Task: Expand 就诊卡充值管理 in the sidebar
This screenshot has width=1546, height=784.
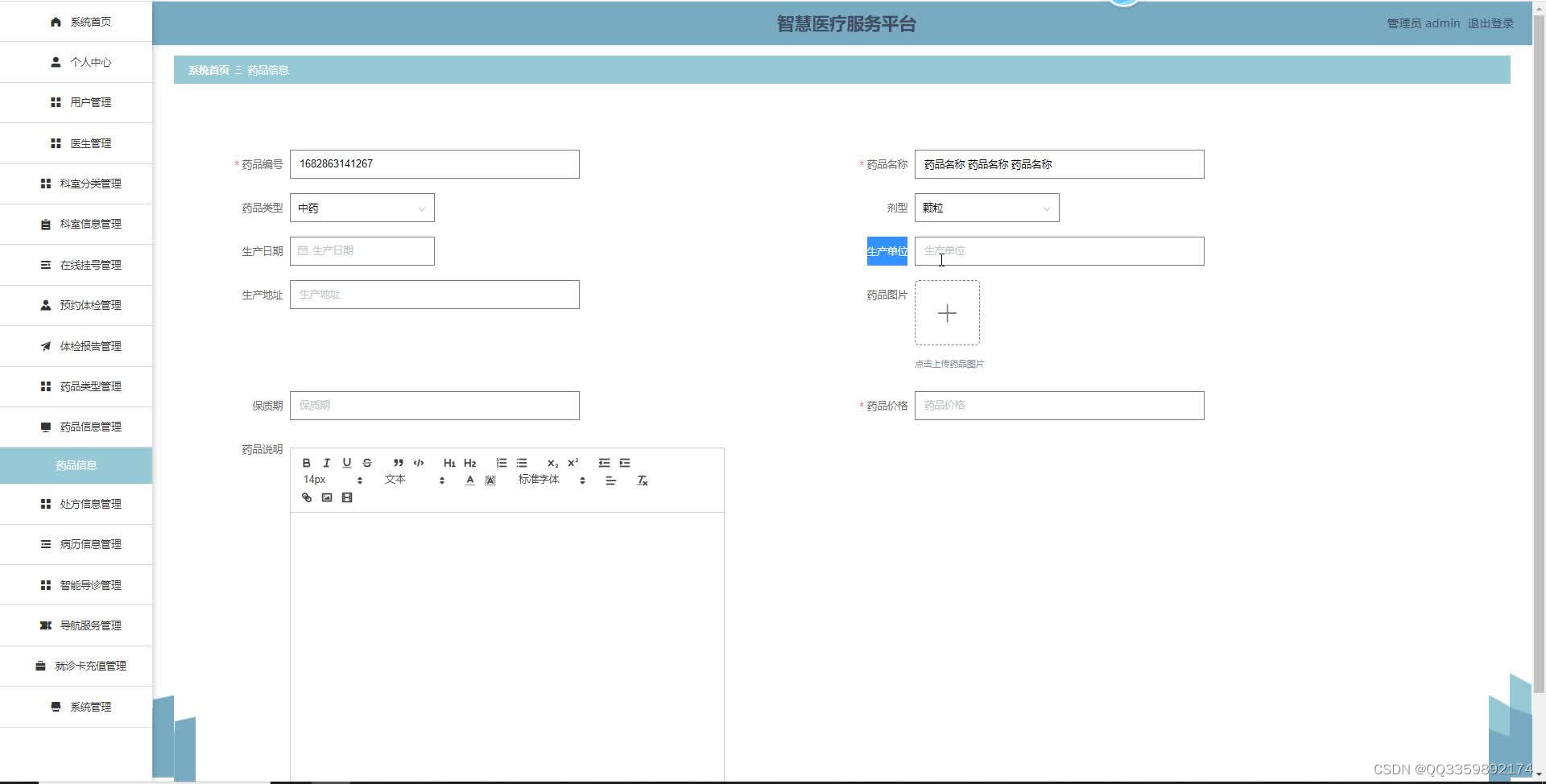Action: coord(76,666)
